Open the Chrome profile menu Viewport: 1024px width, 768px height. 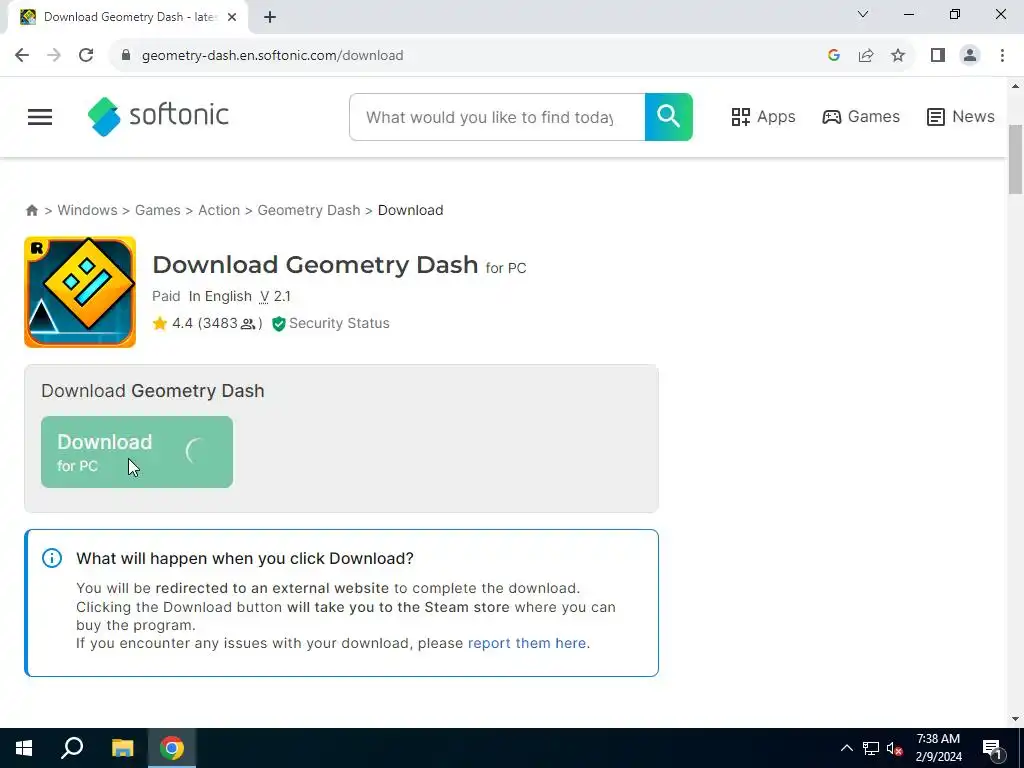(970, 56)
